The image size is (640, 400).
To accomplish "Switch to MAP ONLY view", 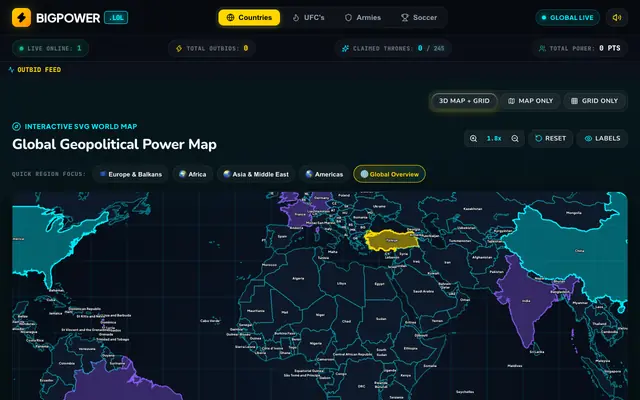I will 530,101.
